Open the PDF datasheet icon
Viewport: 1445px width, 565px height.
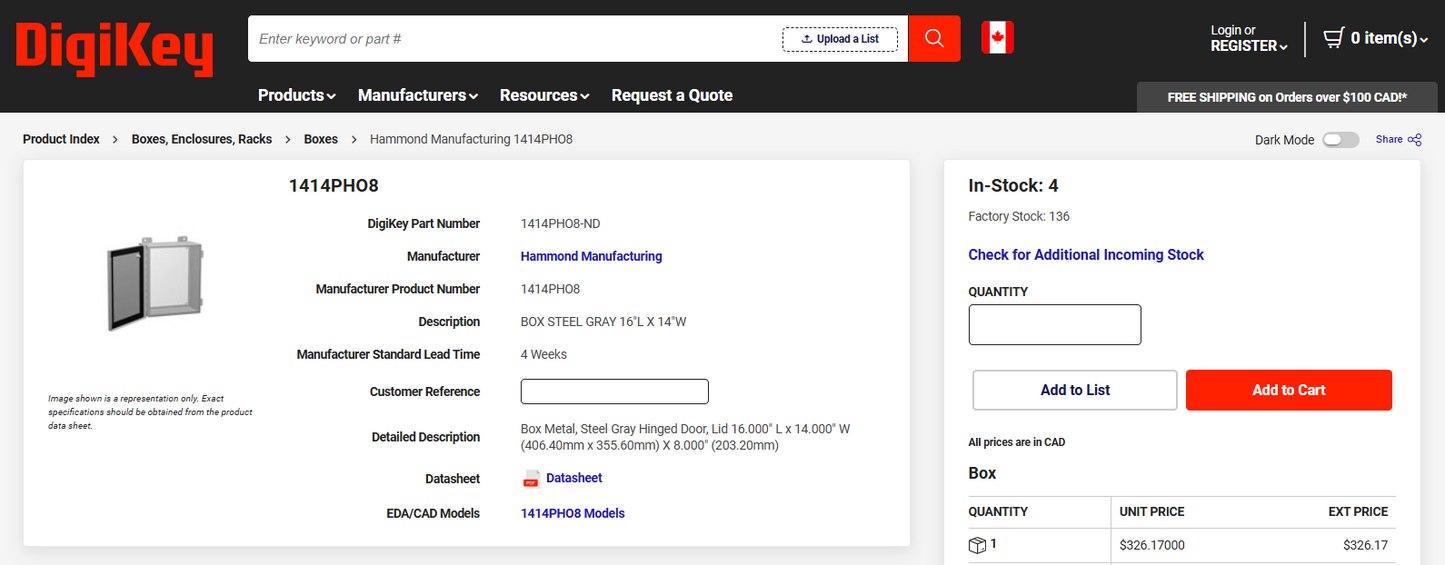pyautogui.click(x=532, y=479)
